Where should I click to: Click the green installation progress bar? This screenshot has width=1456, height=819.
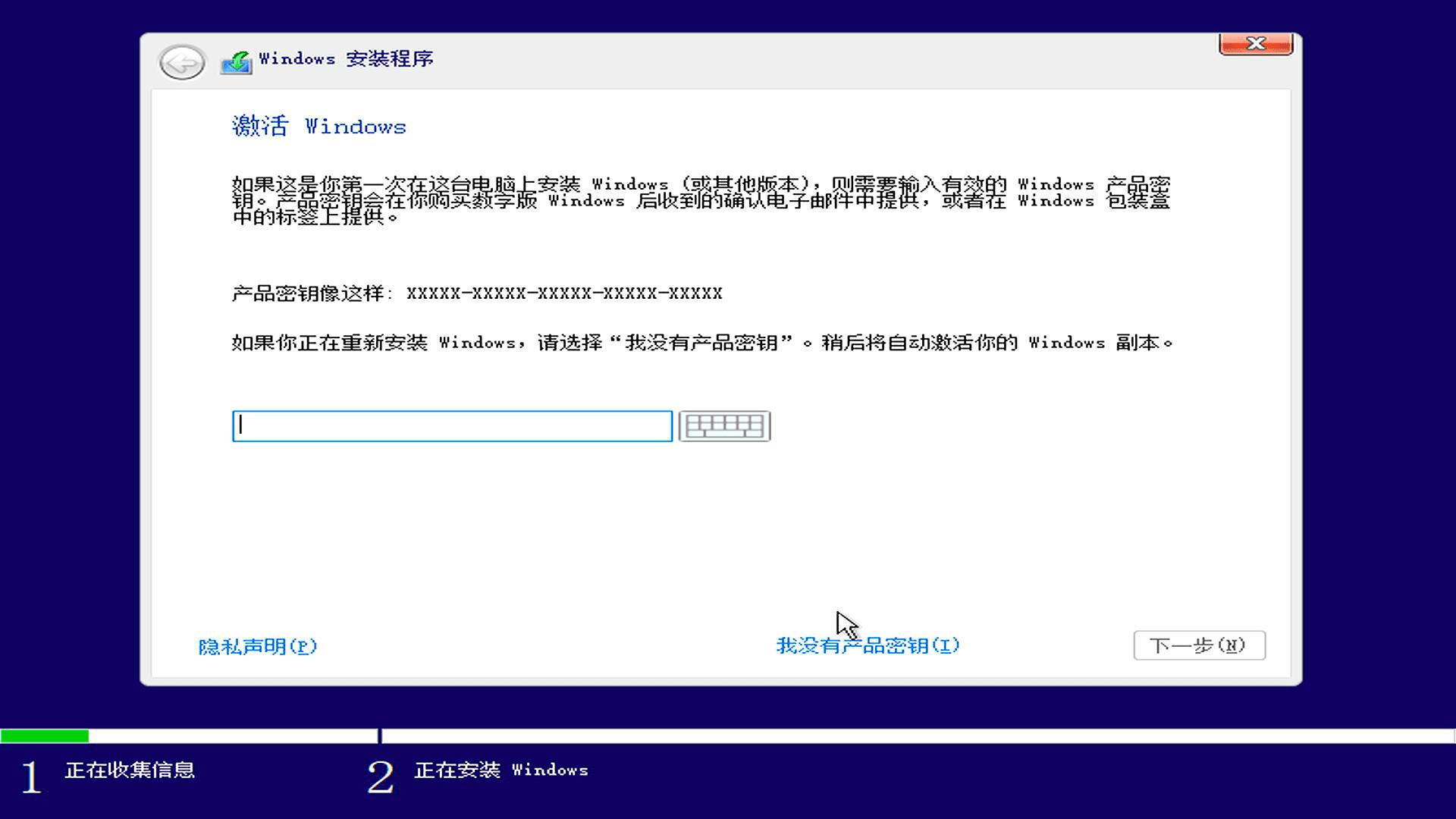[45, 734]
